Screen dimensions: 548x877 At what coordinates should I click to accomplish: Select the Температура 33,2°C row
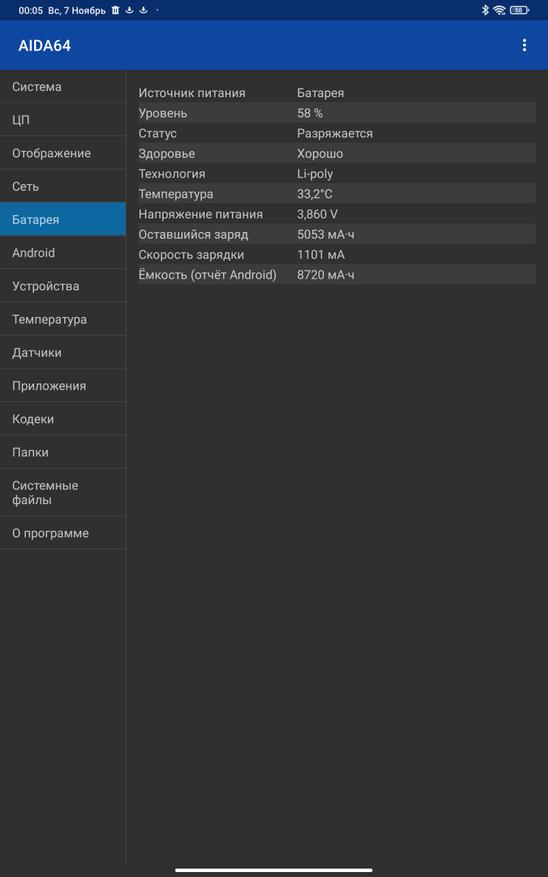(x=337, y=194)
